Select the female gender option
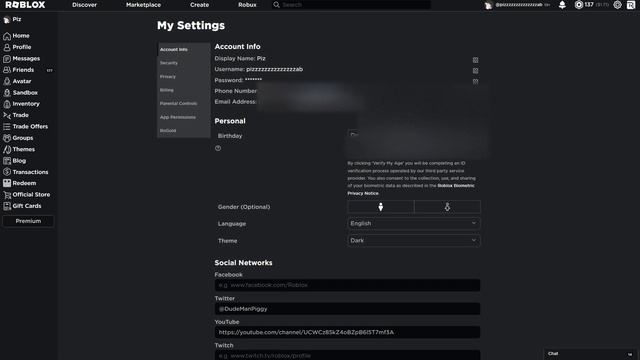640x360 pixels. 447,207
